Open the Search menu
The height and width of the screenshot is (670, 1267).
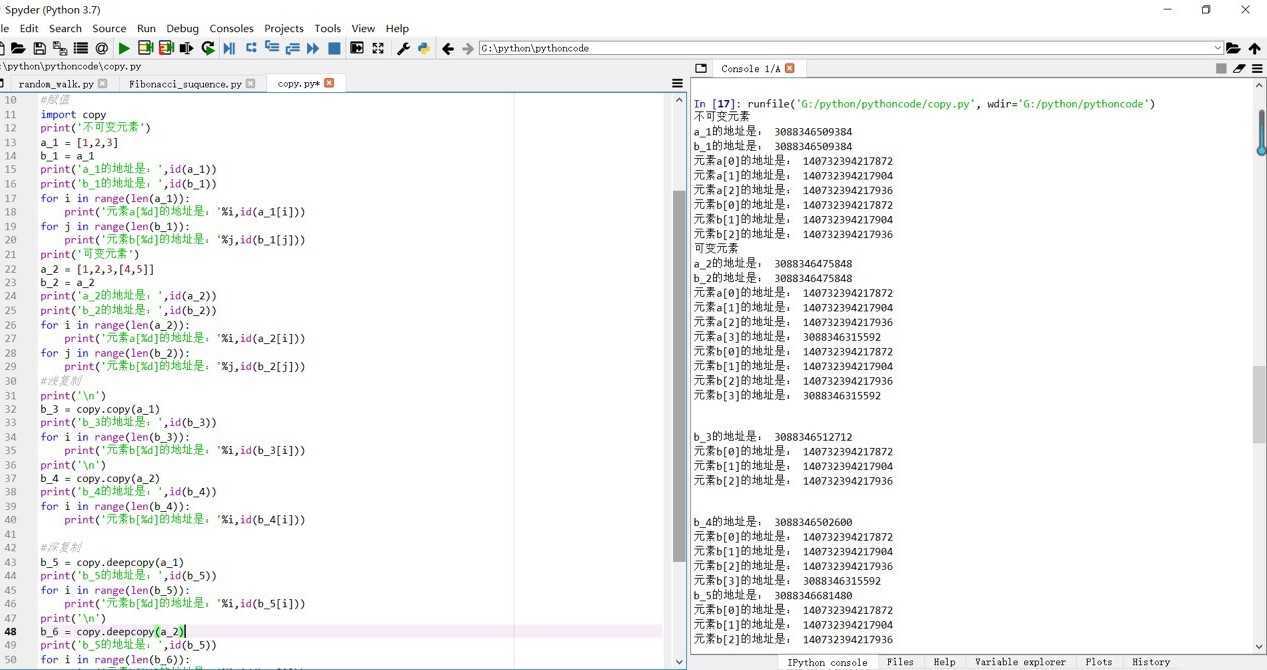coord(65,28)
